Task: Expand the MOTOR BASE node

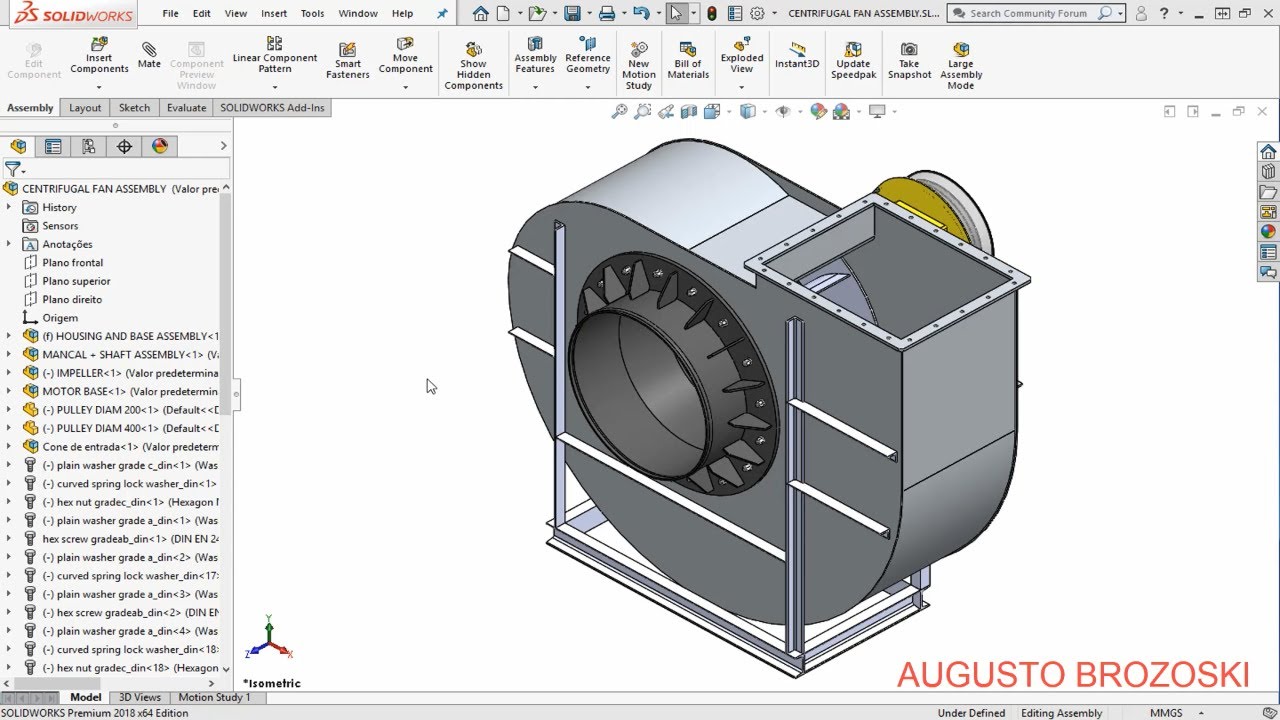Action: pyautogui.click(x=9, y=391)
